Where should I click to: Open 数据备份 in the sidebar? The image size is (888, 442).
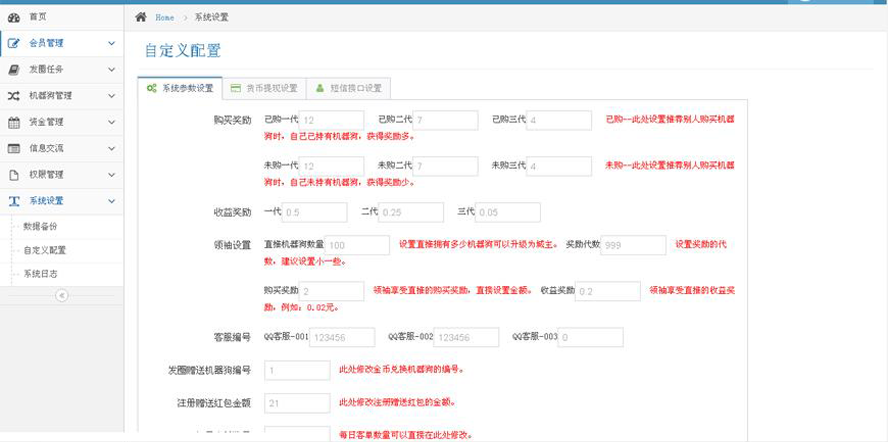[62, 226]
